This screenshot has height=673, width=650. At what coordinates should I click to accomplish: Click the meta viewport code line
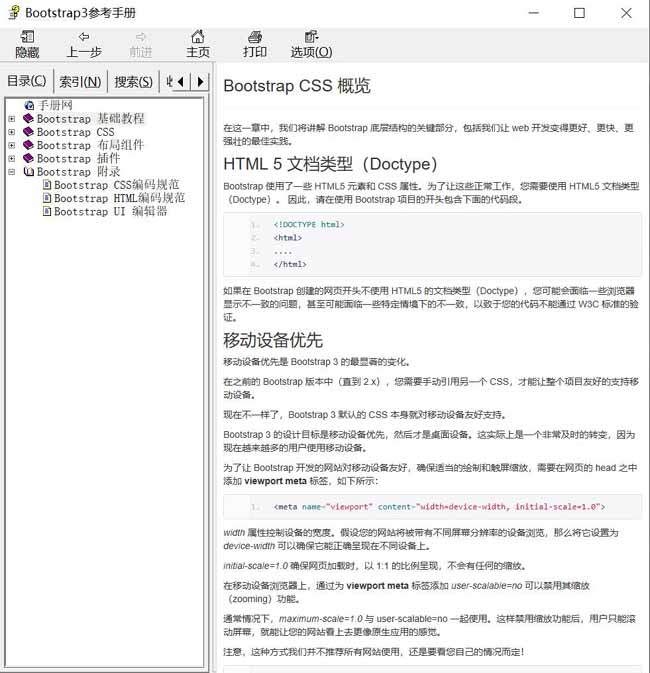click(x=439, y=507)
